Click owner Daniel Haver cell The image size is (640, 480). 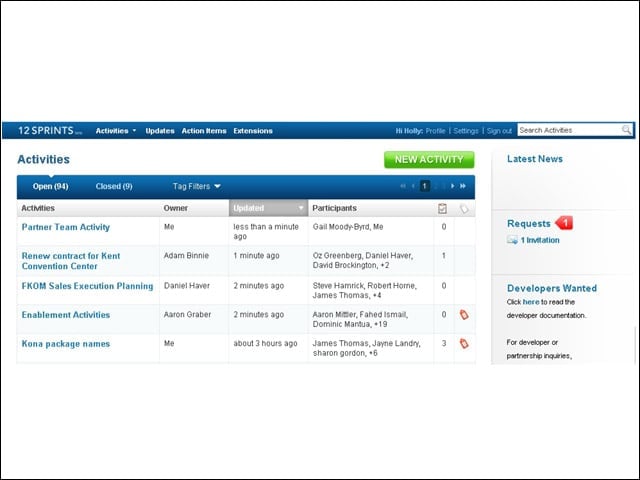pos(187,286)
